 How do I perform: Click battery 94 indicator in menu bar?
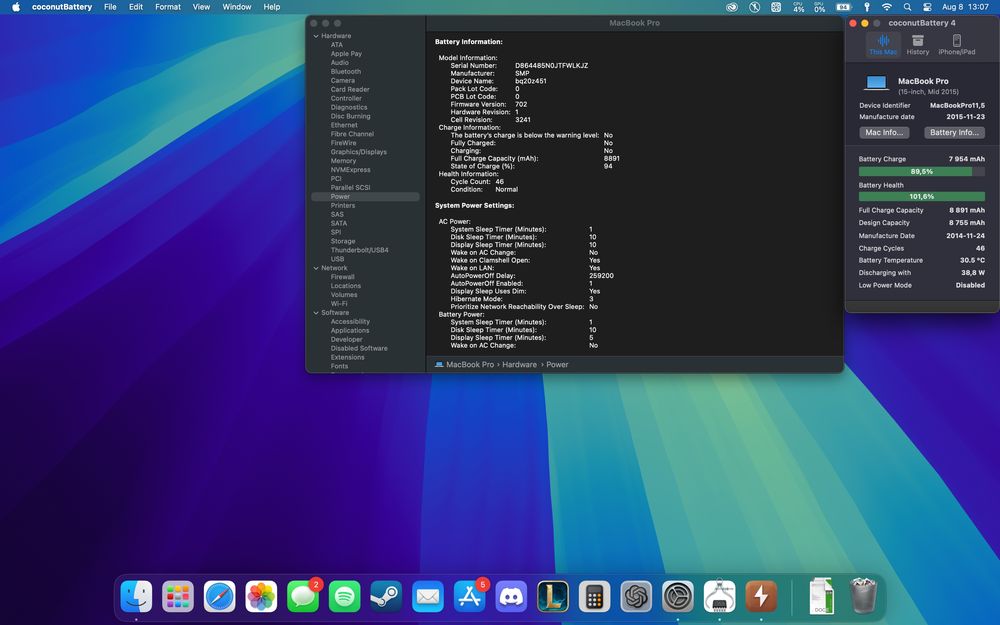[x=843, y=7]
